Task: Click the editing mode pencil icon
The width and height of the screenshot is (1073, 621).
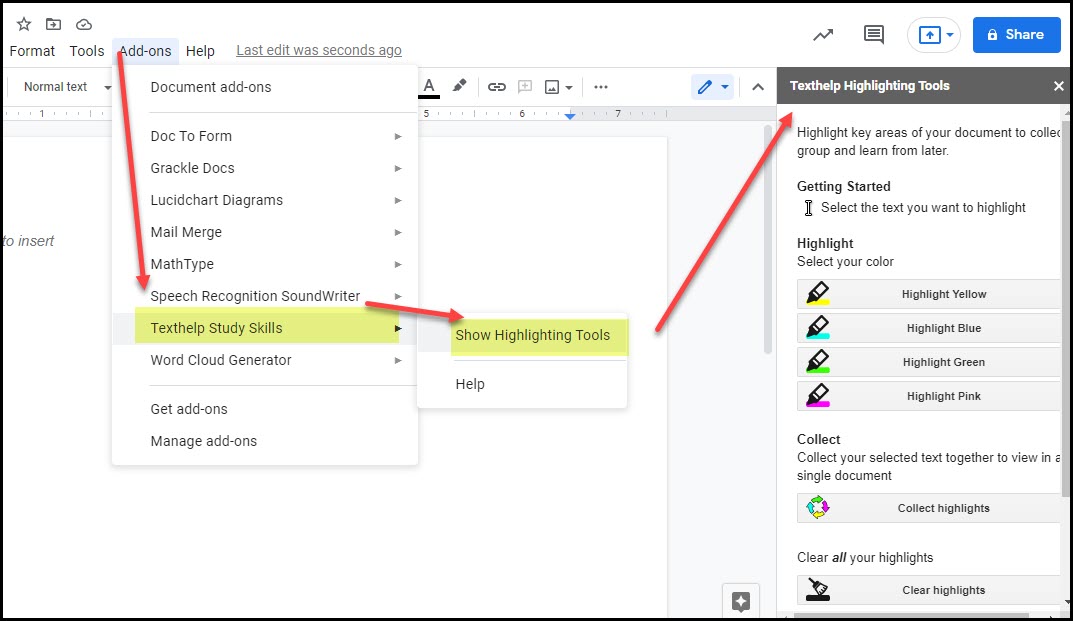Action: point(704,87)
